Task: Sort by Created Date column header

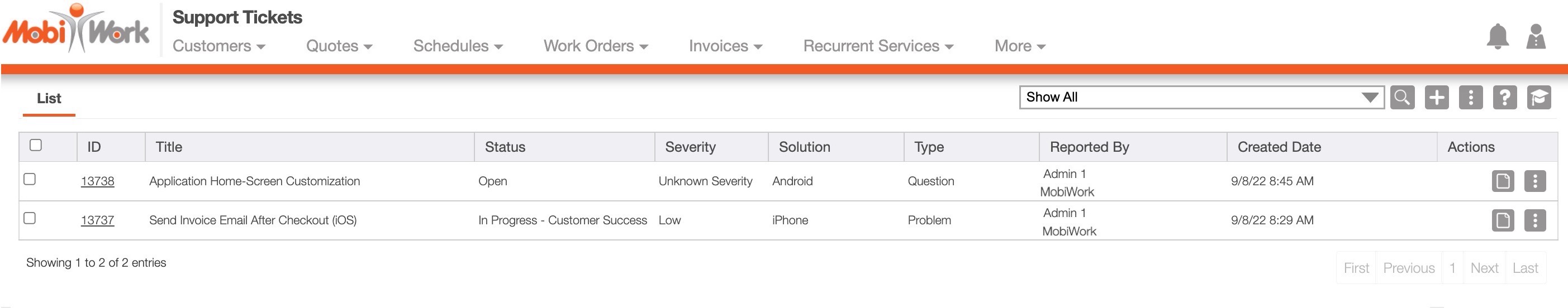Action: (x=1279, y=147)
